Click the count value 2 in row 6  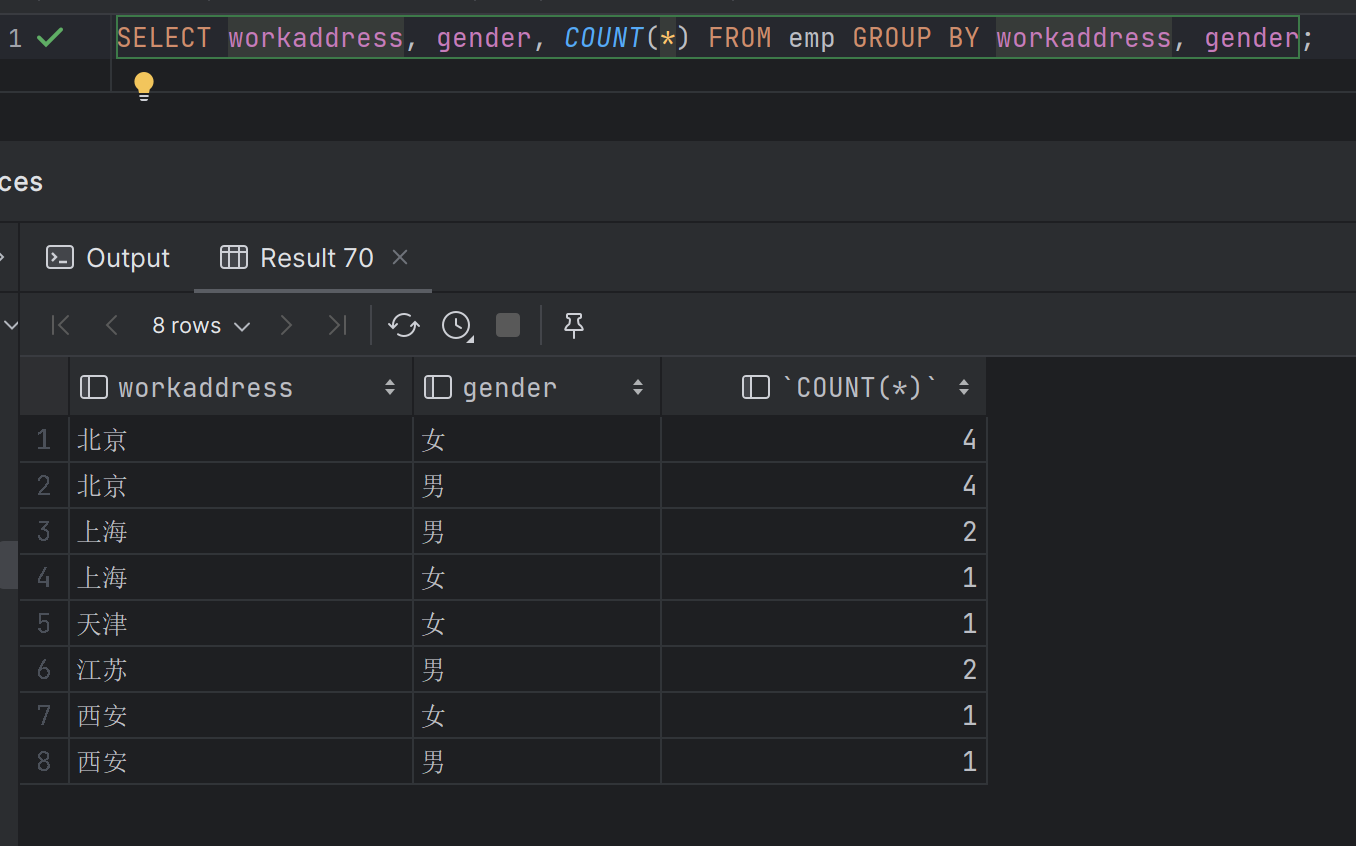[824, 670]
